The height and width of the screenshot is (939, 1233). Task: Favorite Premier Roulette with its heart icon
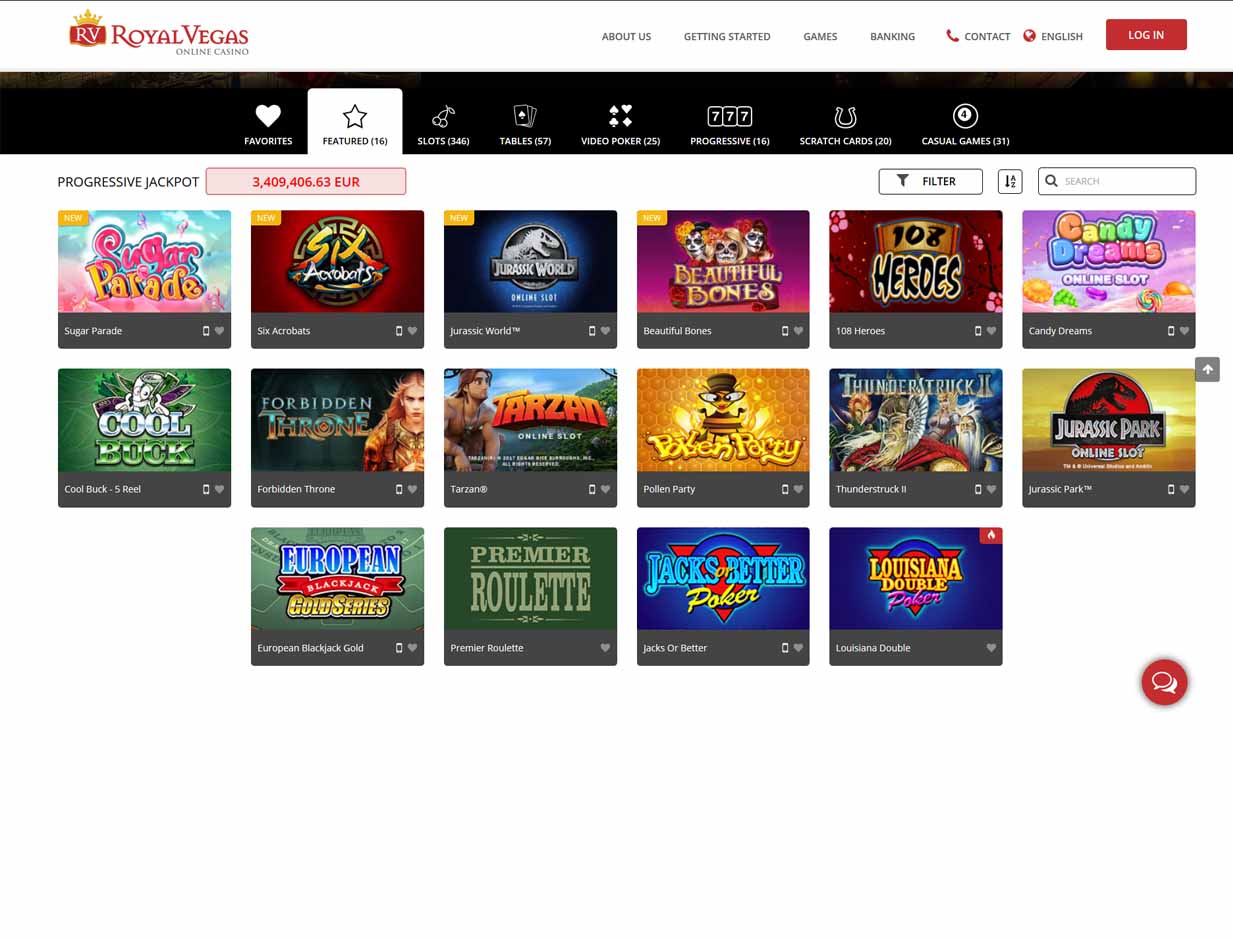pyautogui.click(x=605, y=648)
